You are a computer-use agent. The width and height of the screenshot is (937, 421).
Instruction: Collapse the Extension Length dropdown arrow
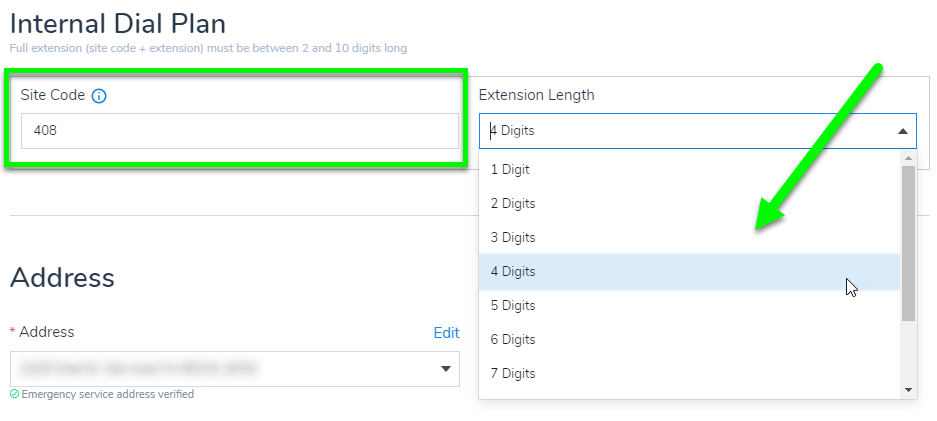click(902, 131)
